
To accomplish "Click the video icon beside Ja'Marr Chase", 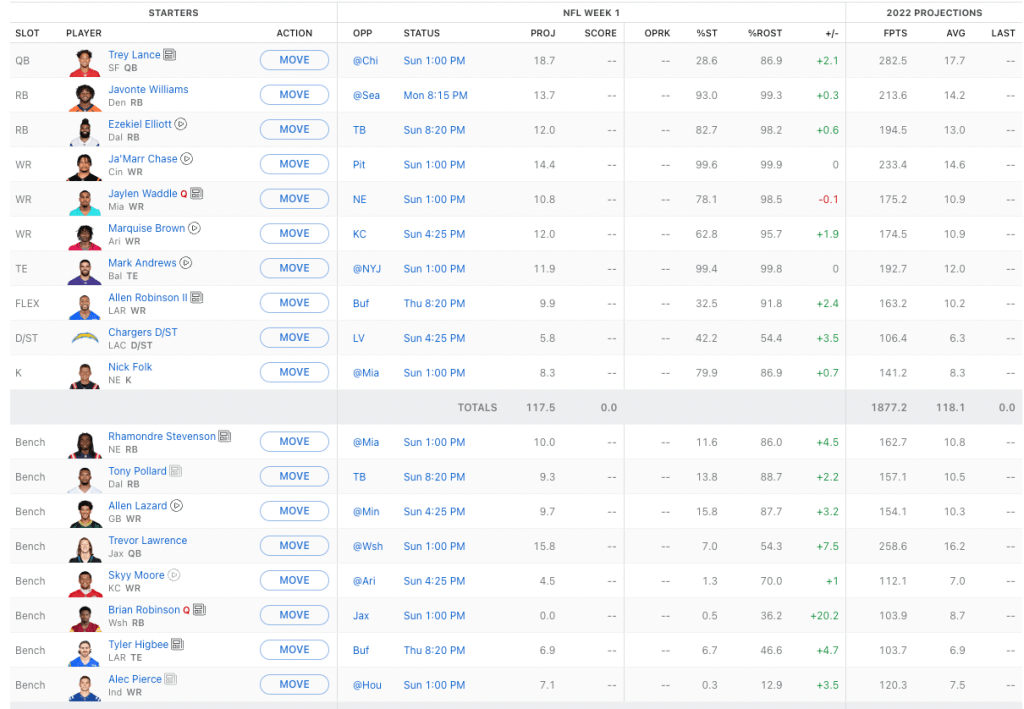I will pyautogui.click(x=187, y=159).
